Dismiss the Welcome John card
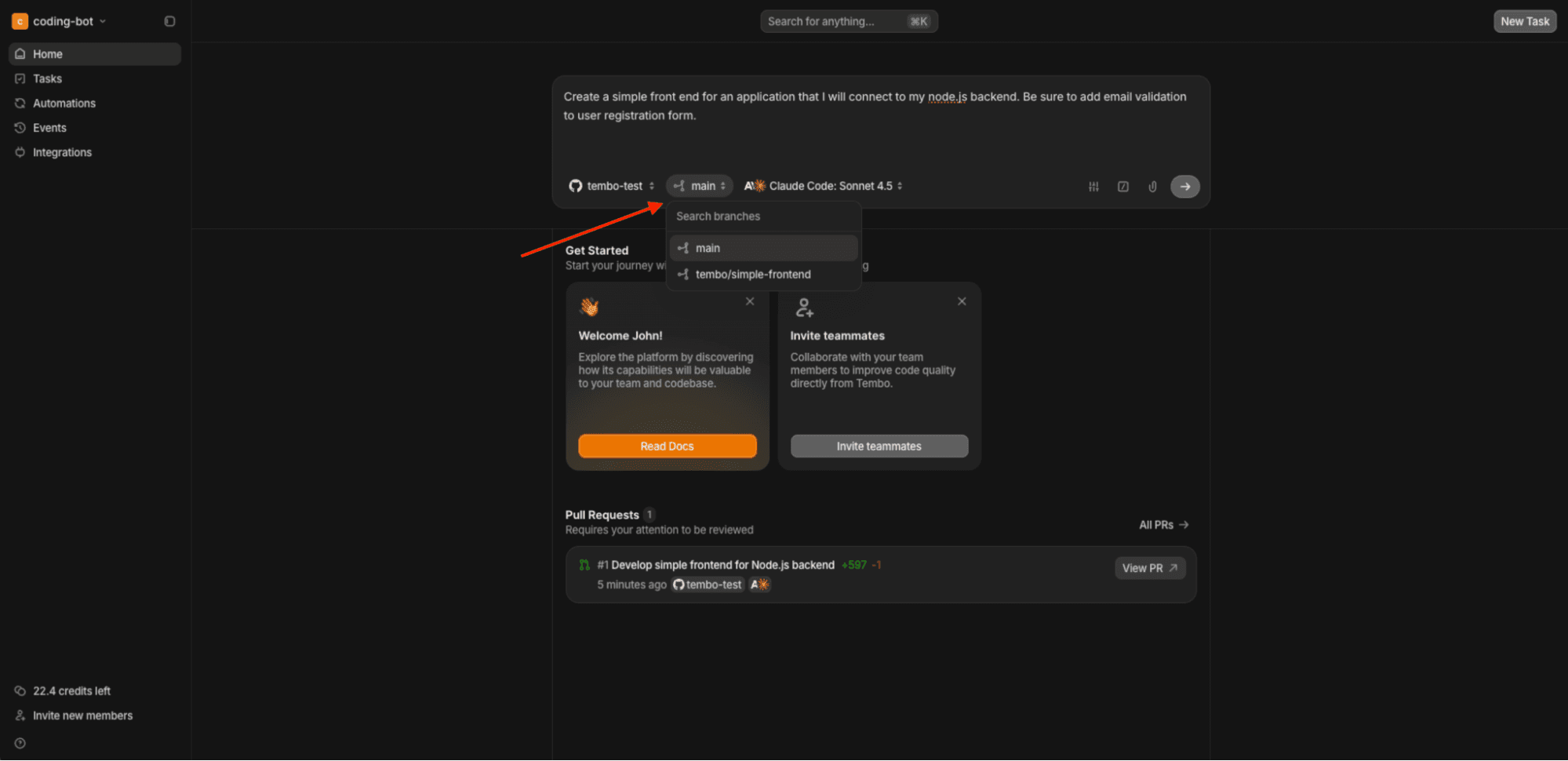The width and height of the screenshot is (1568, 761). coord(750,301)
